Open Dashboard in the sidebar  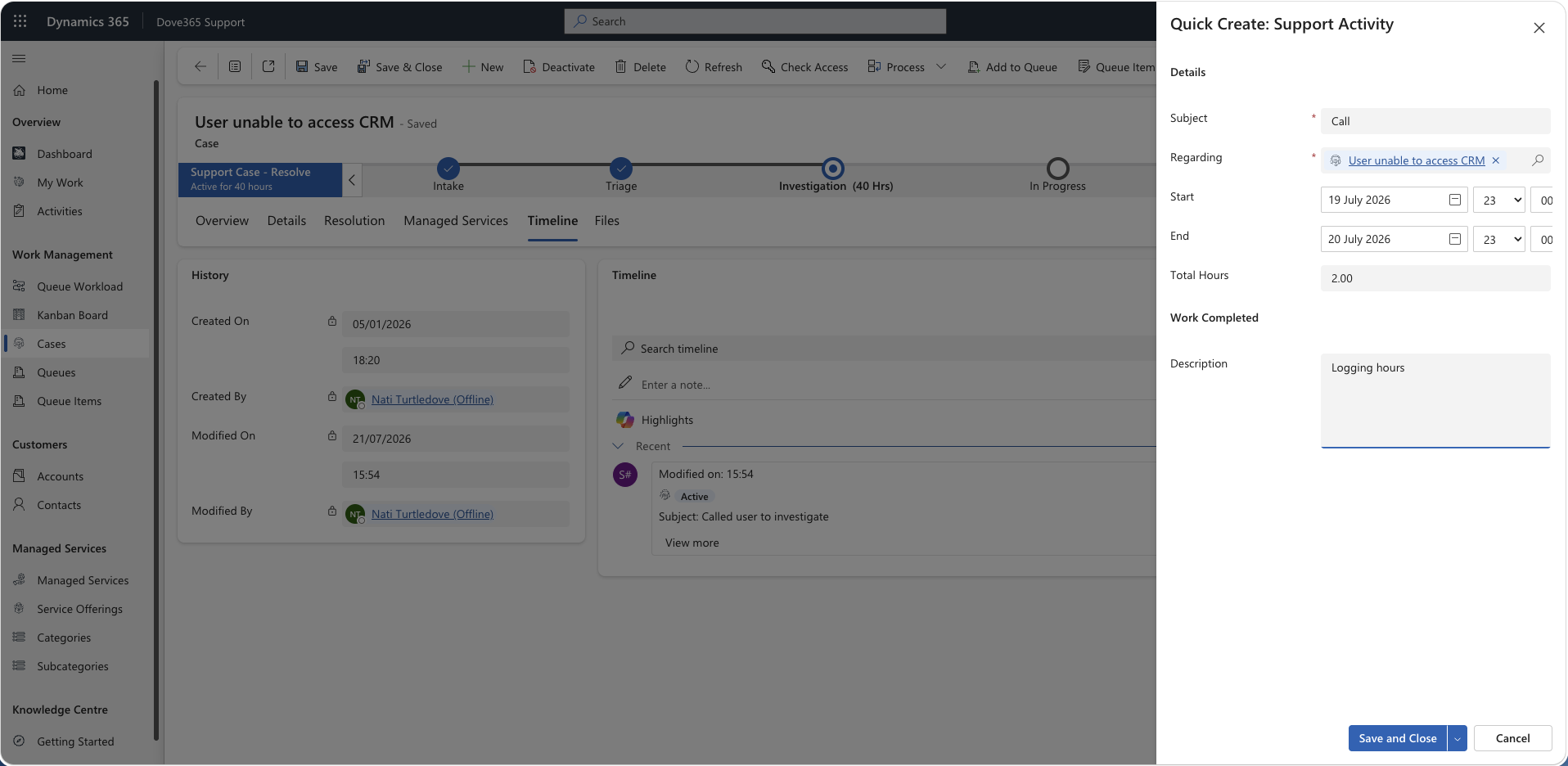click(77, 154)
